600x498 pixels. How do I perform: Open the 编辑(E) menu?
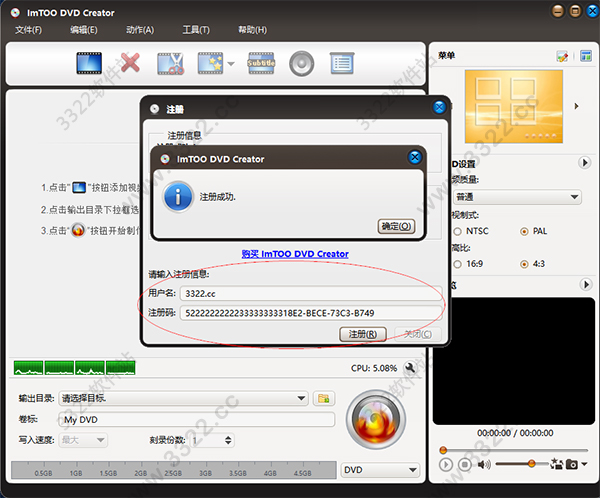(84, 30)
